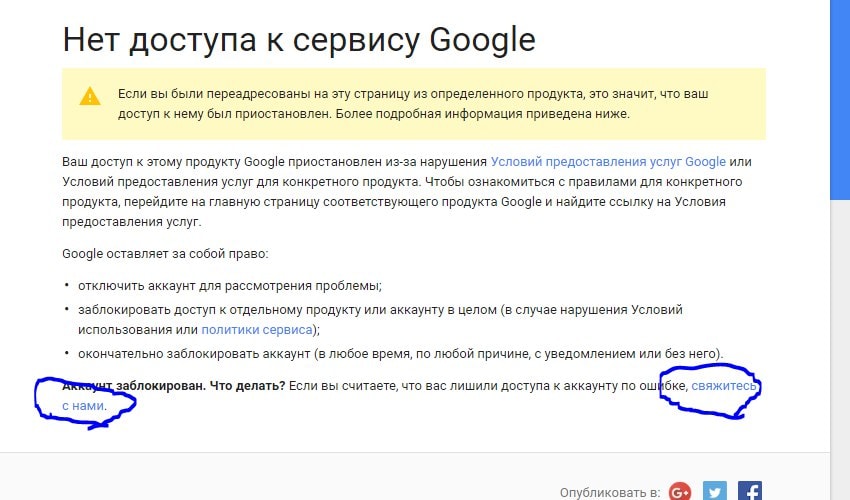Screen dimensions: 850x500
Task: Click the yellow warning triangle icon
Action: [90, 97]
